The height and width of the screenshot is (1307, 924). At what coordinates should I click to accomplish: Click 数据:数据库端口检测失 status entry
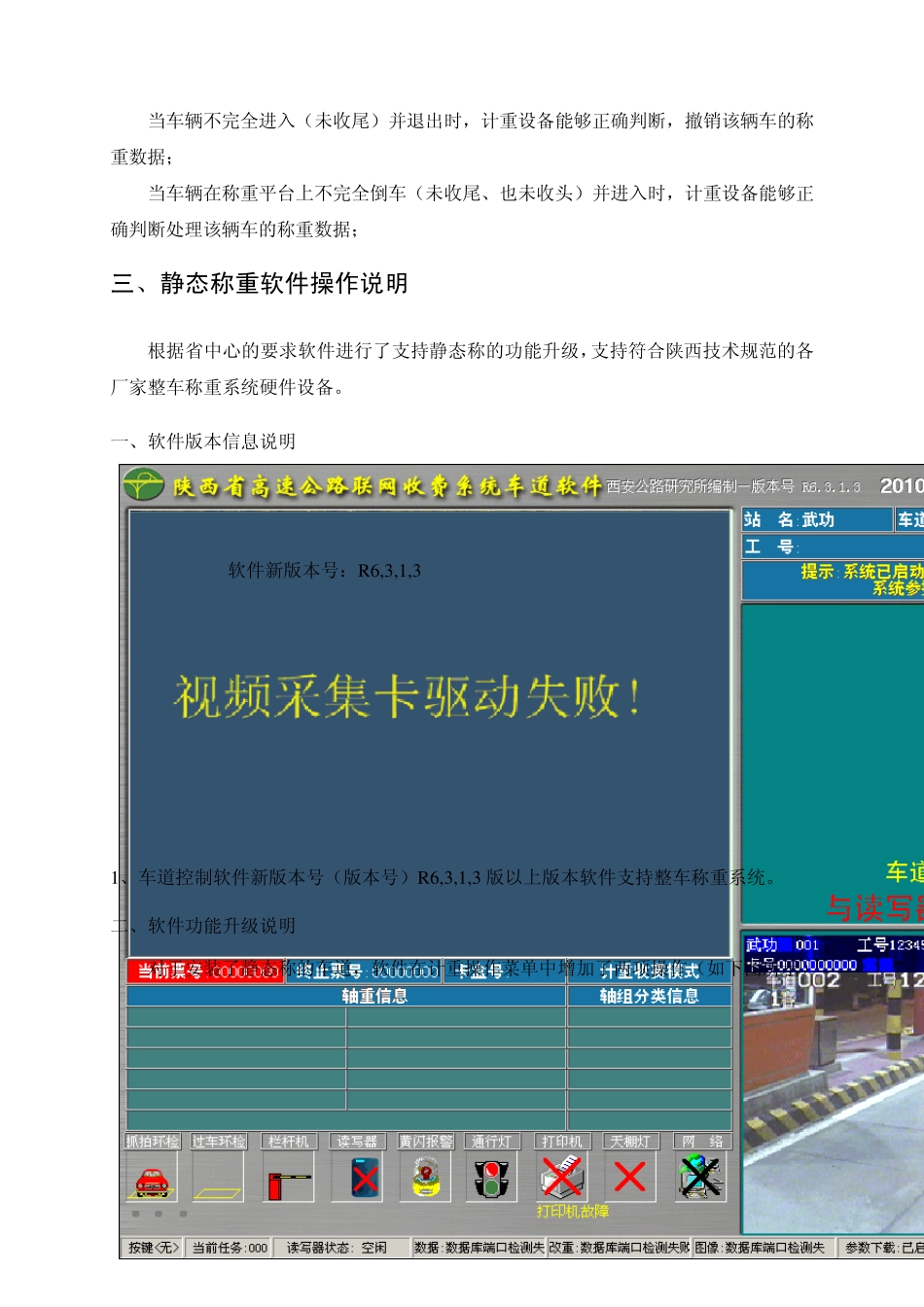point(479,1248)
